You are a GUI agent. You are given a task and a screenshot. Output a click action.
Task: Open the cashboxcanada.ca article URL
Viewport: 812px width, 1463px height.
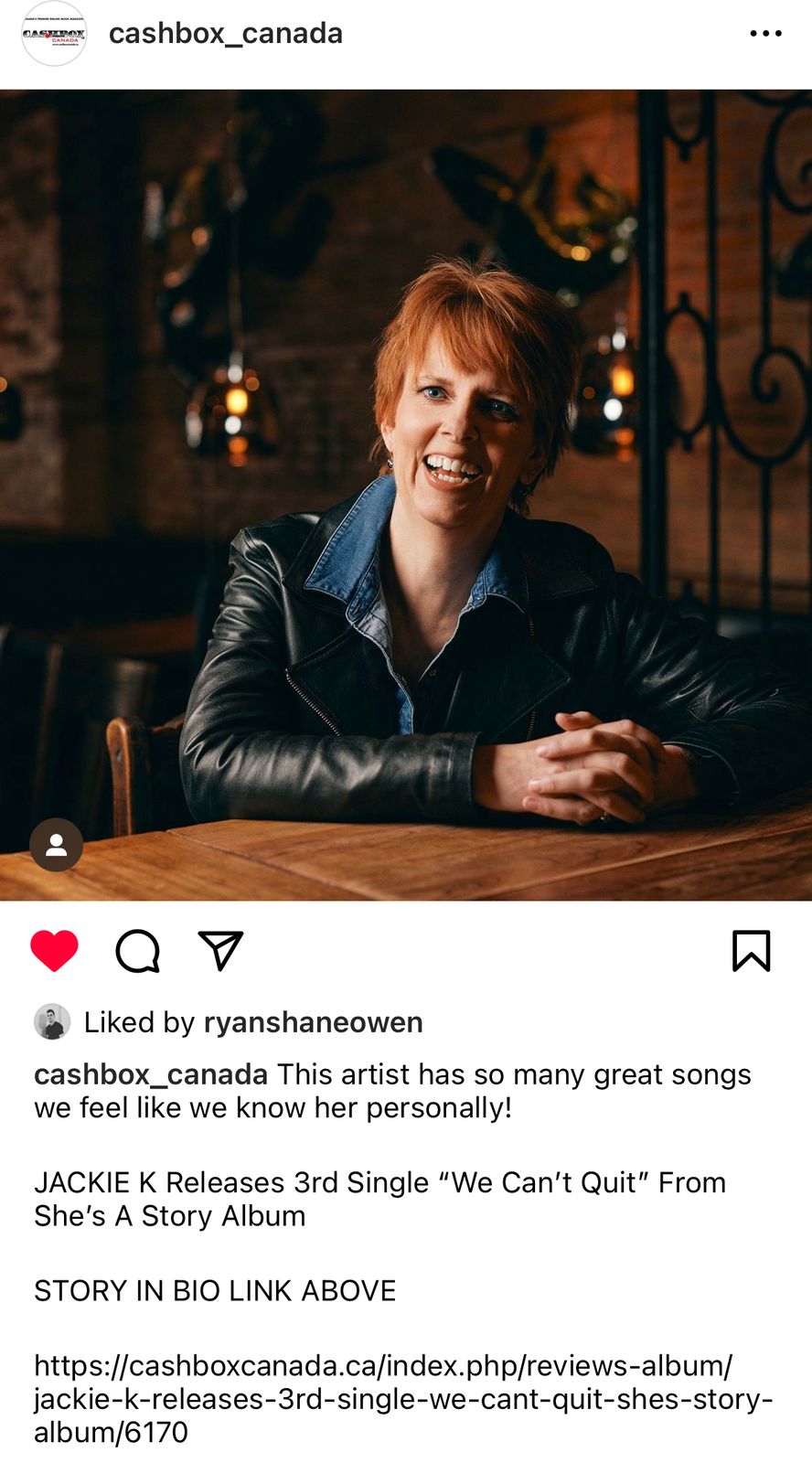click(x=403, y=1399)
